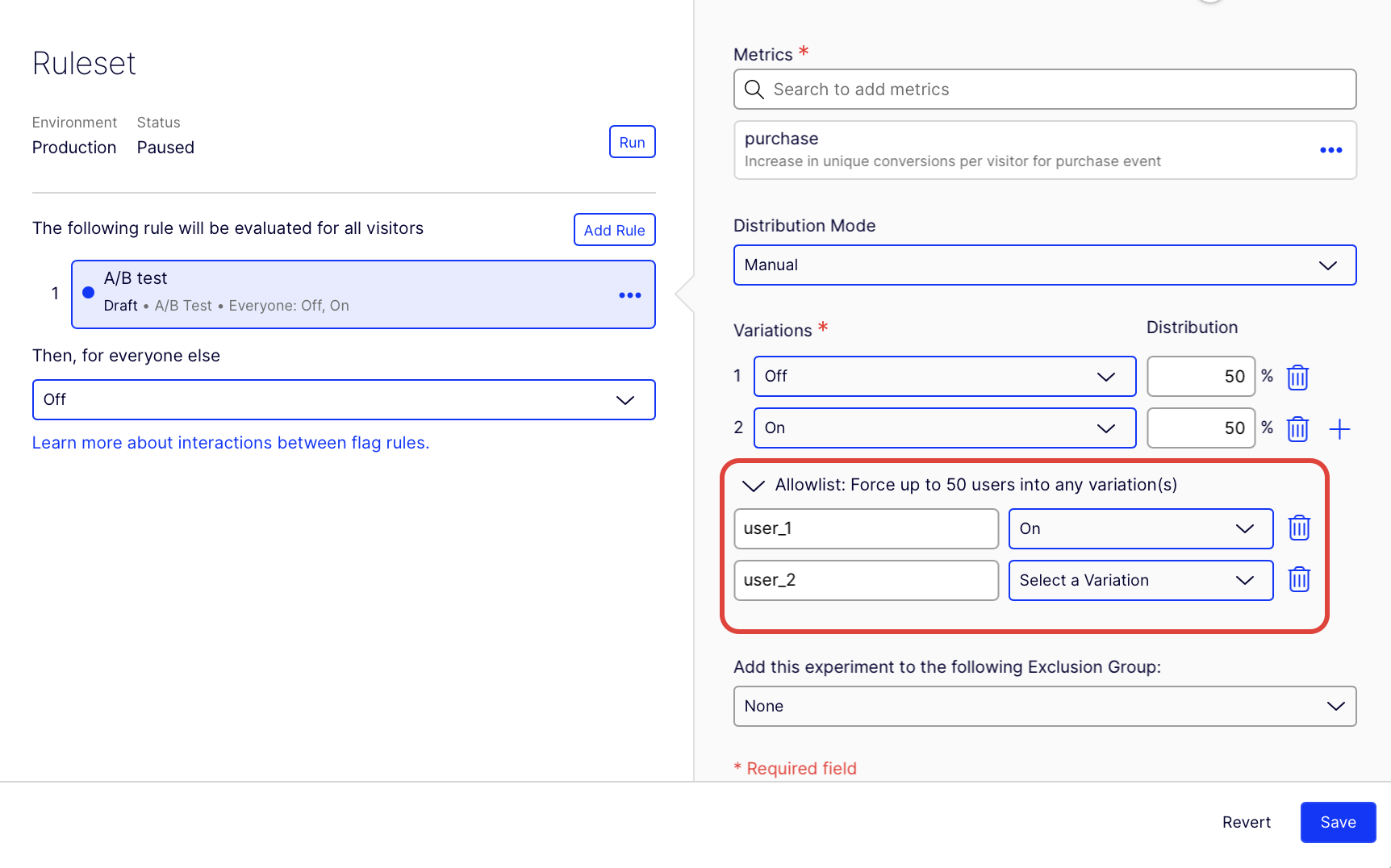
Task: Collapse the Allowlist section
Action: tap(753, 486)
